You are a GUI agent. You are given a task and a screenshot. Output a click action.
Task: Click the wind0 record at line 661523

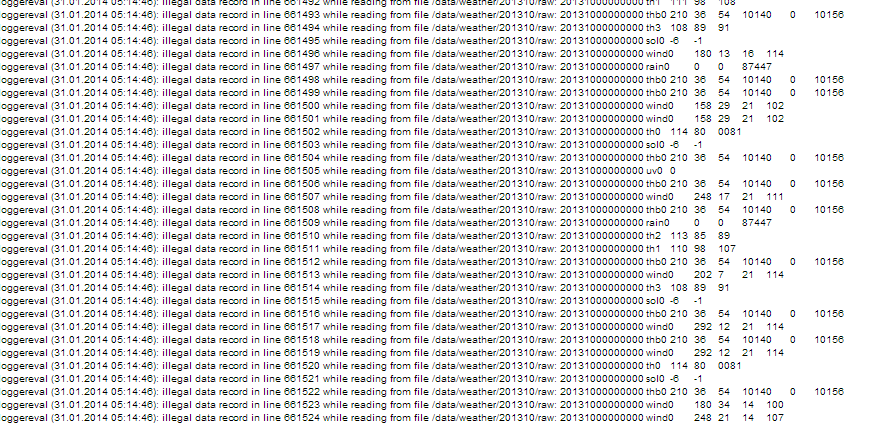393,404
